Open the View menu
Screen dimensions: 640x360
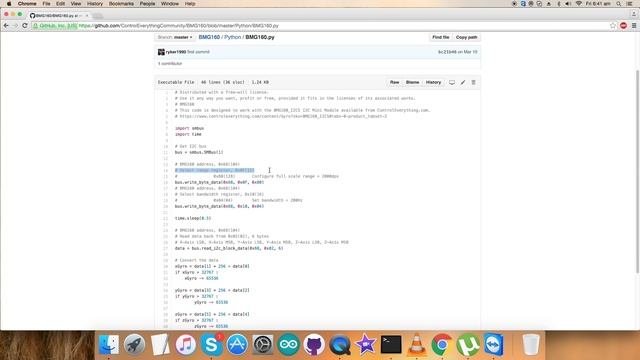pos(76,4)
